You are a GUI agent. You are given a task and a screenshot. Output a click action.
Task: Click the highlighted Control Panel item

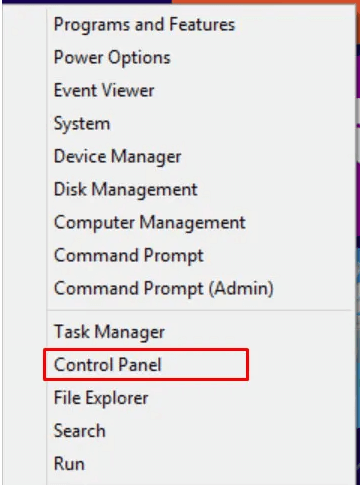[x=146, y=365]
